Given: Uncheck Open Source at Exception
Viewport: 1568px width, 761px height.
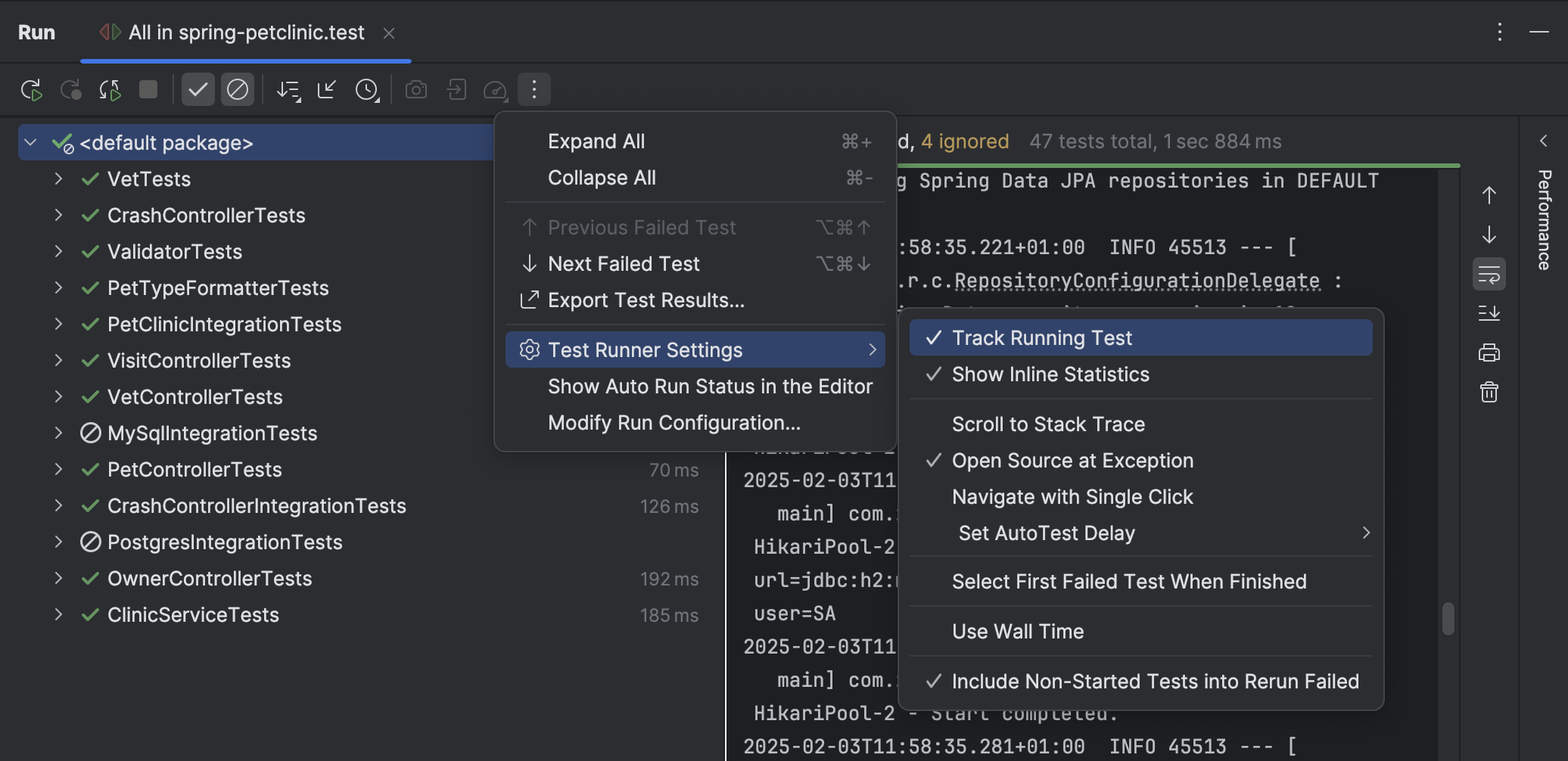Looking at the screenshot, I should pyautogui.click(x=1072, y=460).
